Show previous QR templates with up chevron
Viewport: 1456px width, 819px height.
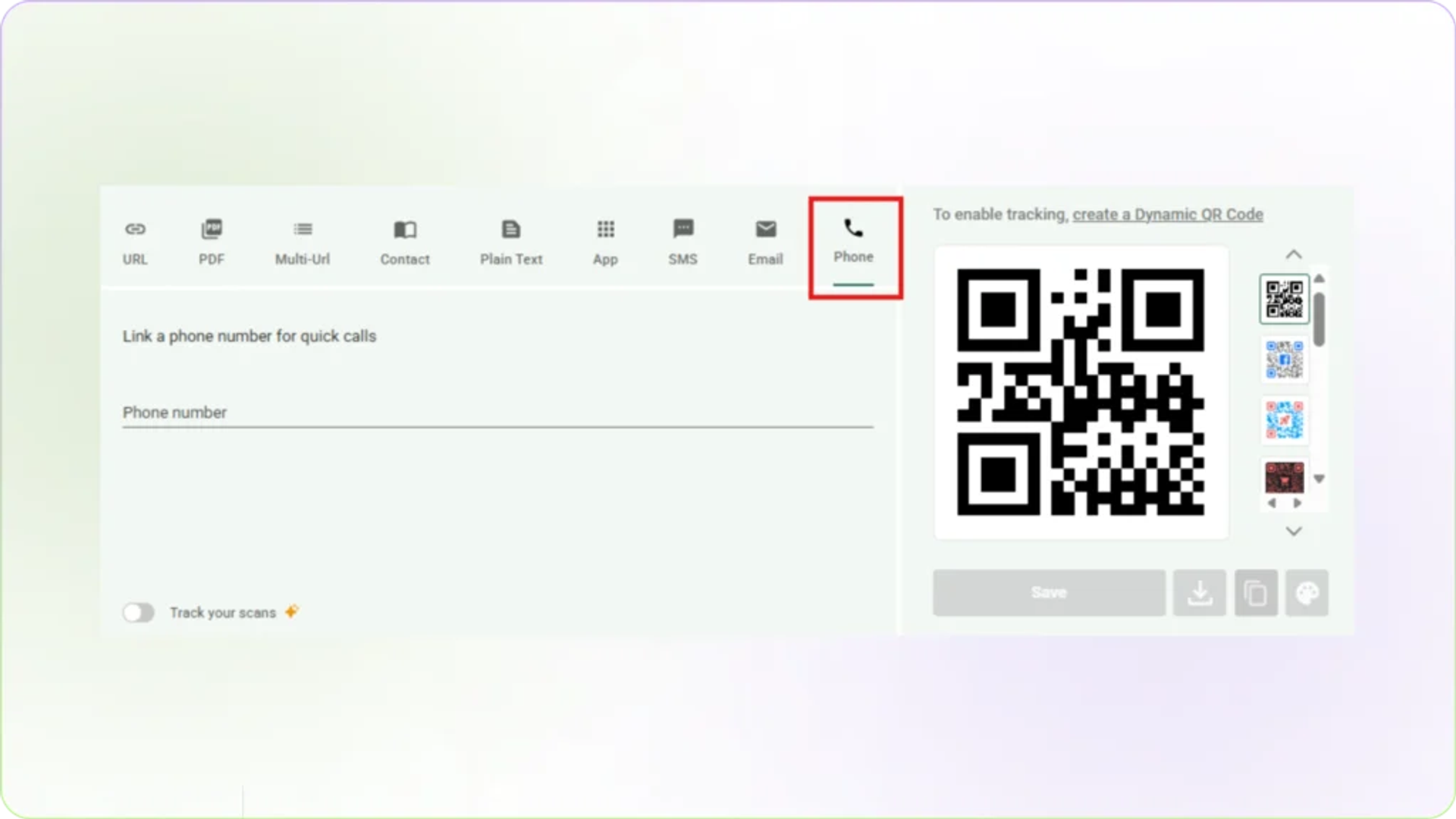tap(1294, 255)
